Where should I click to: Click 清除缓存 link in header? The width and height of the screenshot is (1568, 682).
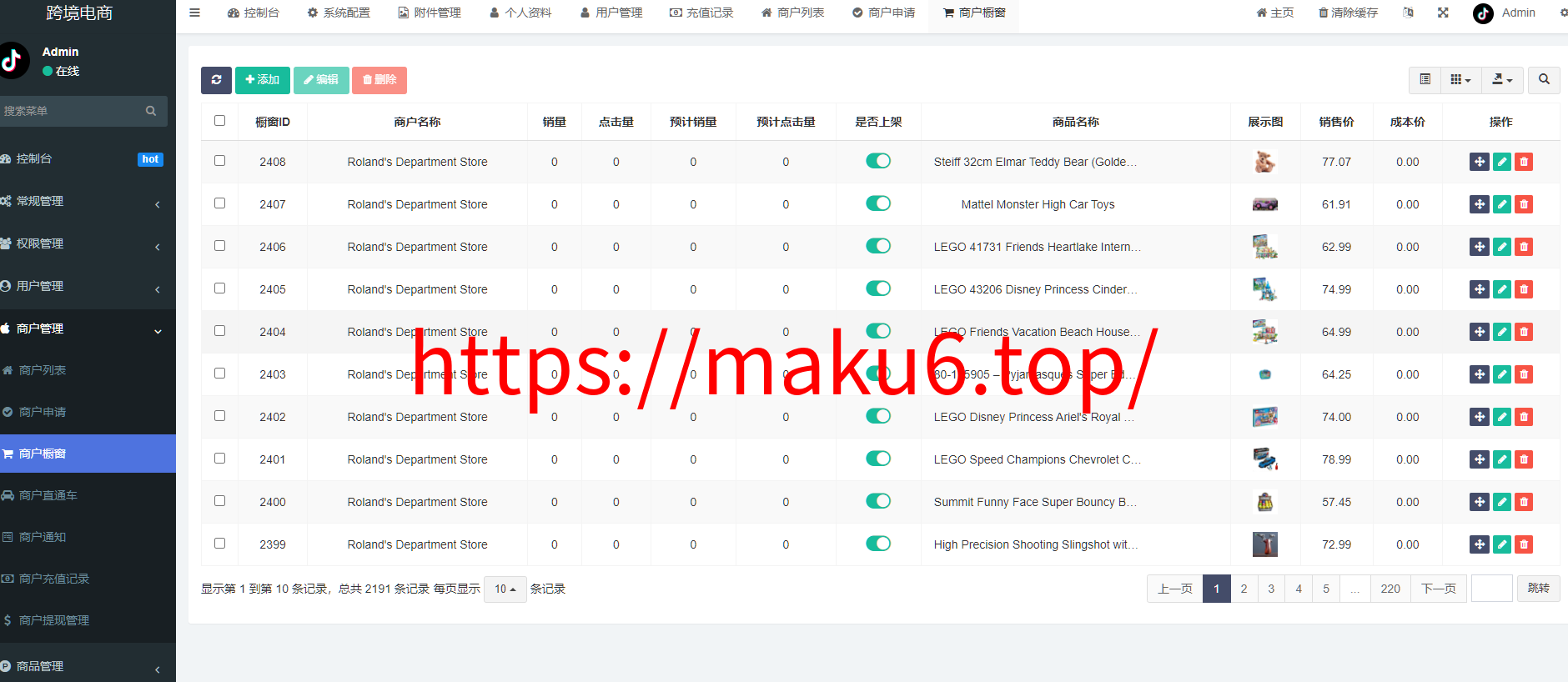pos(1348,13)
